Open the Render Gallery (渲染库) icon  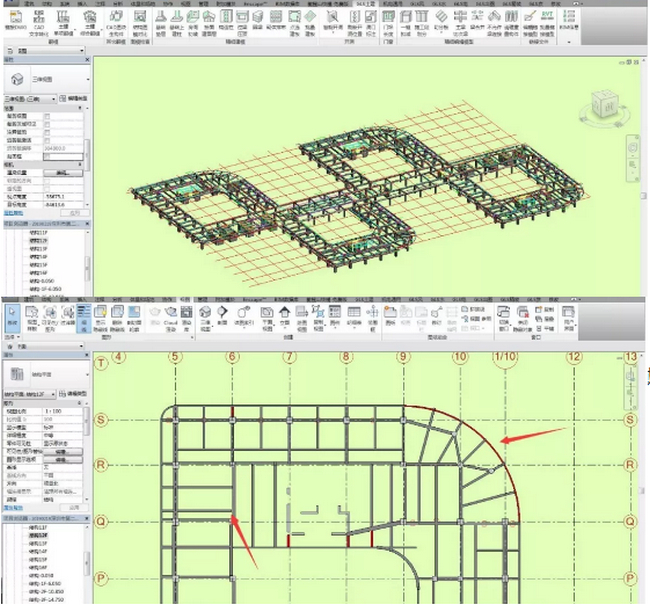[x=187, y=318]
